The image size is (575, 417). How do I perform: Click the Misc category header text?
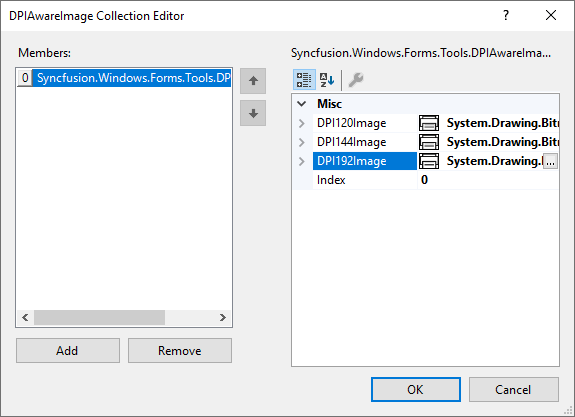(329, 104)
